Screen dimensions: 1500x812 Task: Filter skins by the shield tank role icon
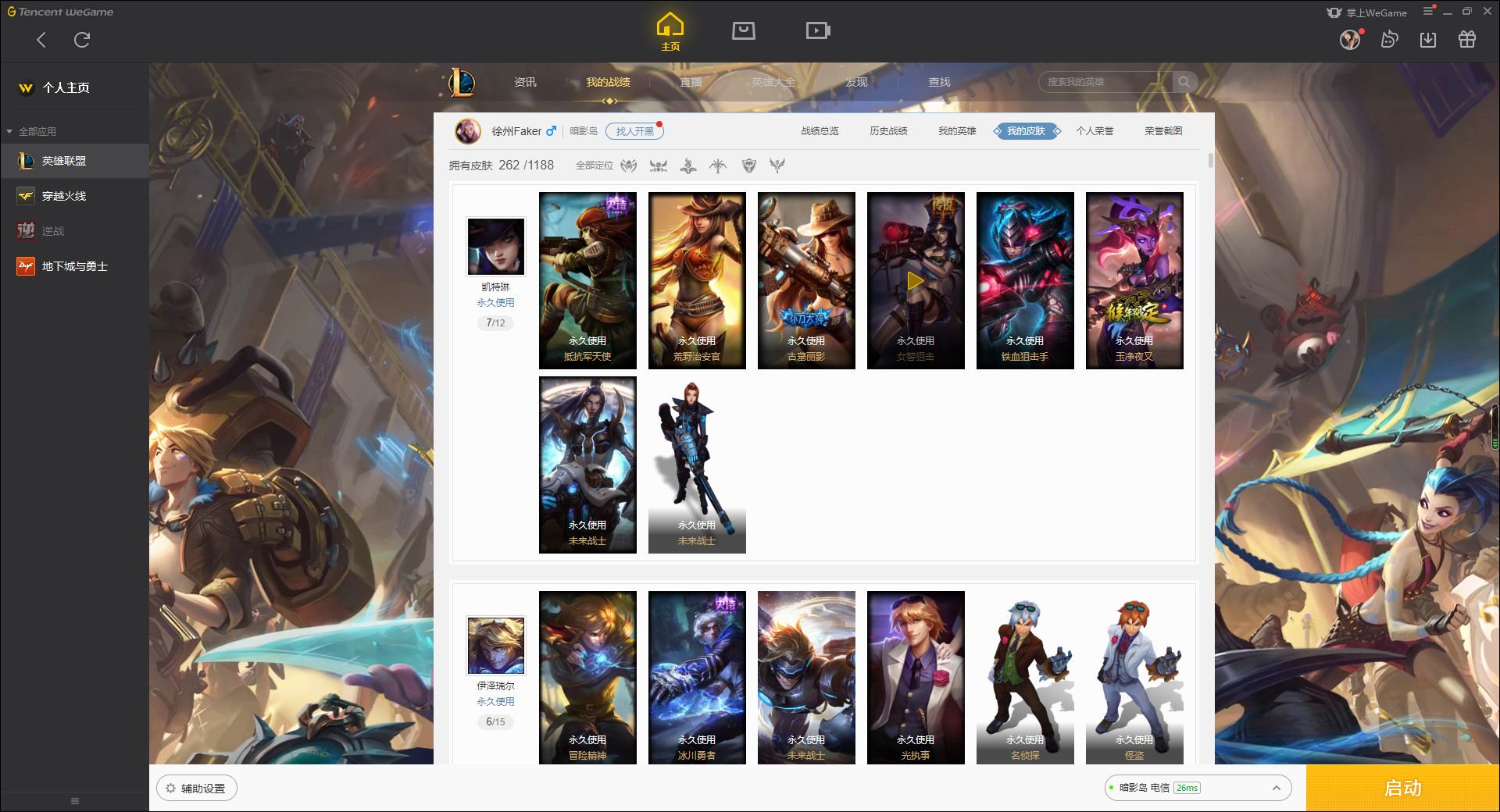748,166
